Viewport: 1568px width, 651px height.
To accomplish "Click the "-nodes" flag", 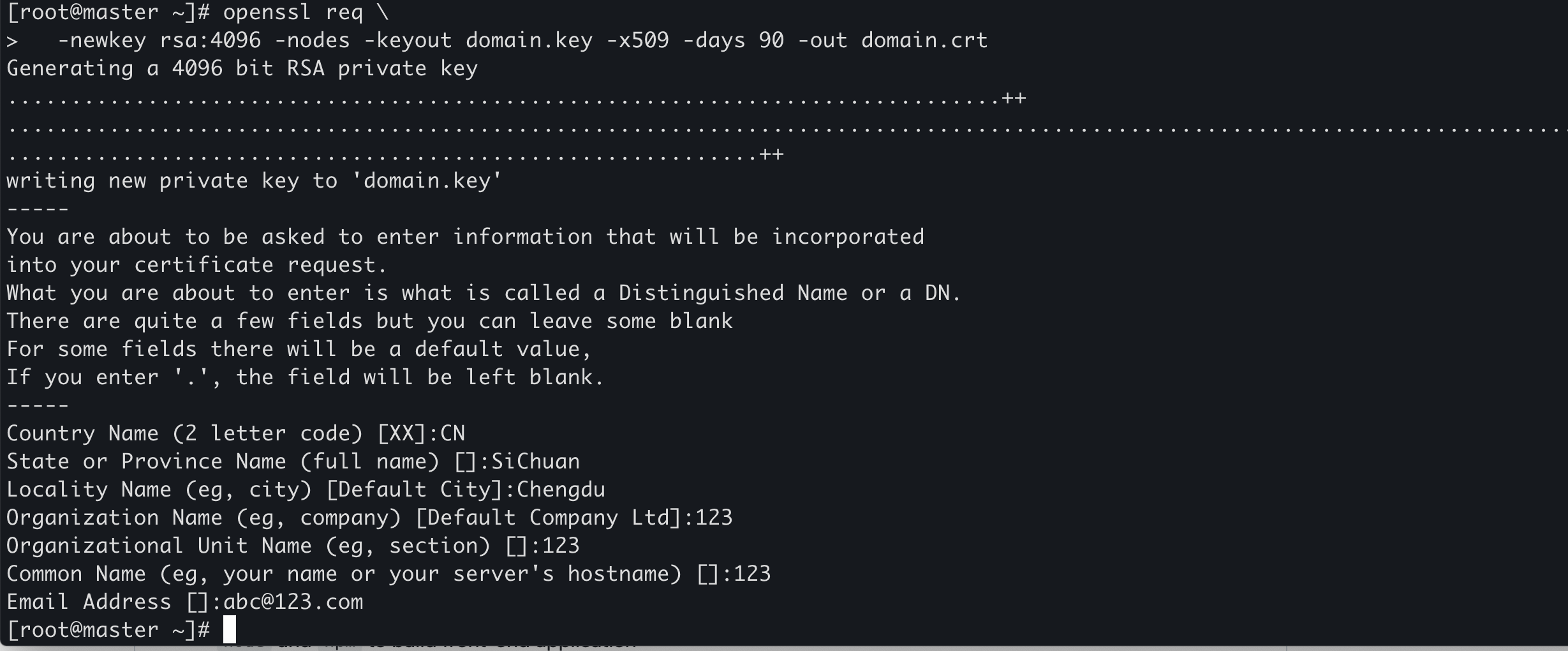I will point(312,40).
